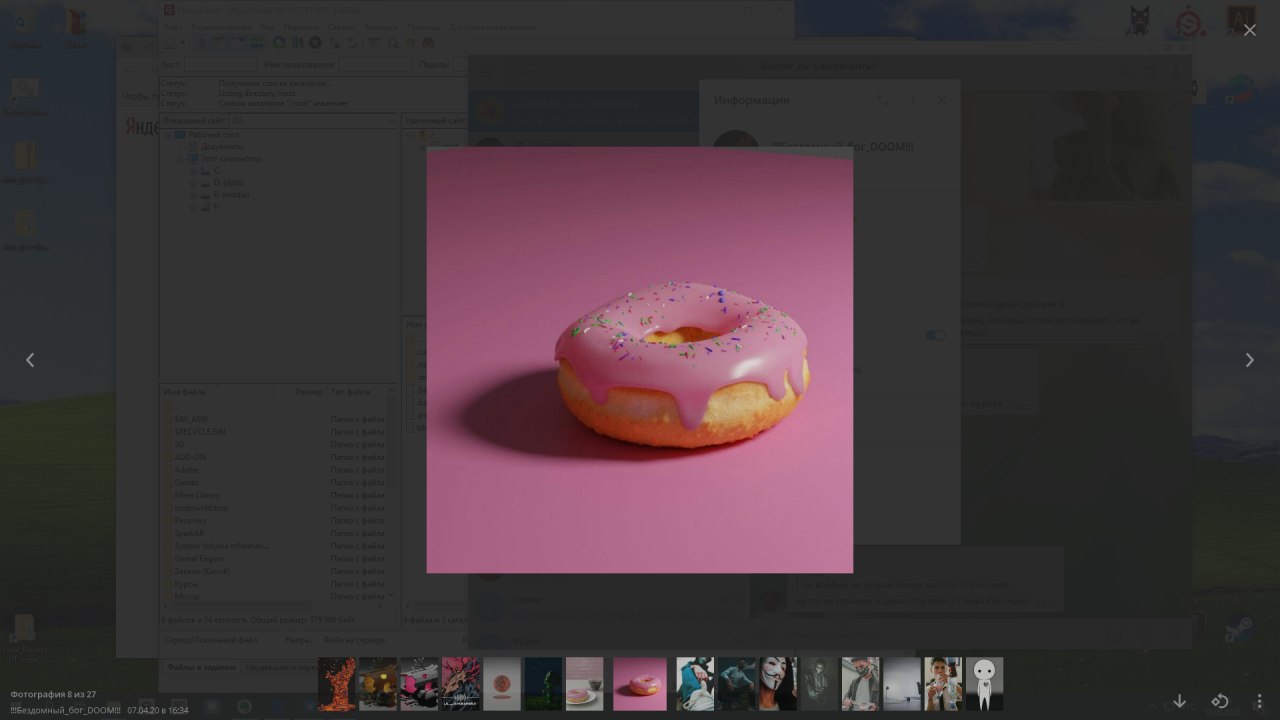Go to the previous photo arrow
The height and width of the screenshot is (720, 1280).
[x=30, y=360]
